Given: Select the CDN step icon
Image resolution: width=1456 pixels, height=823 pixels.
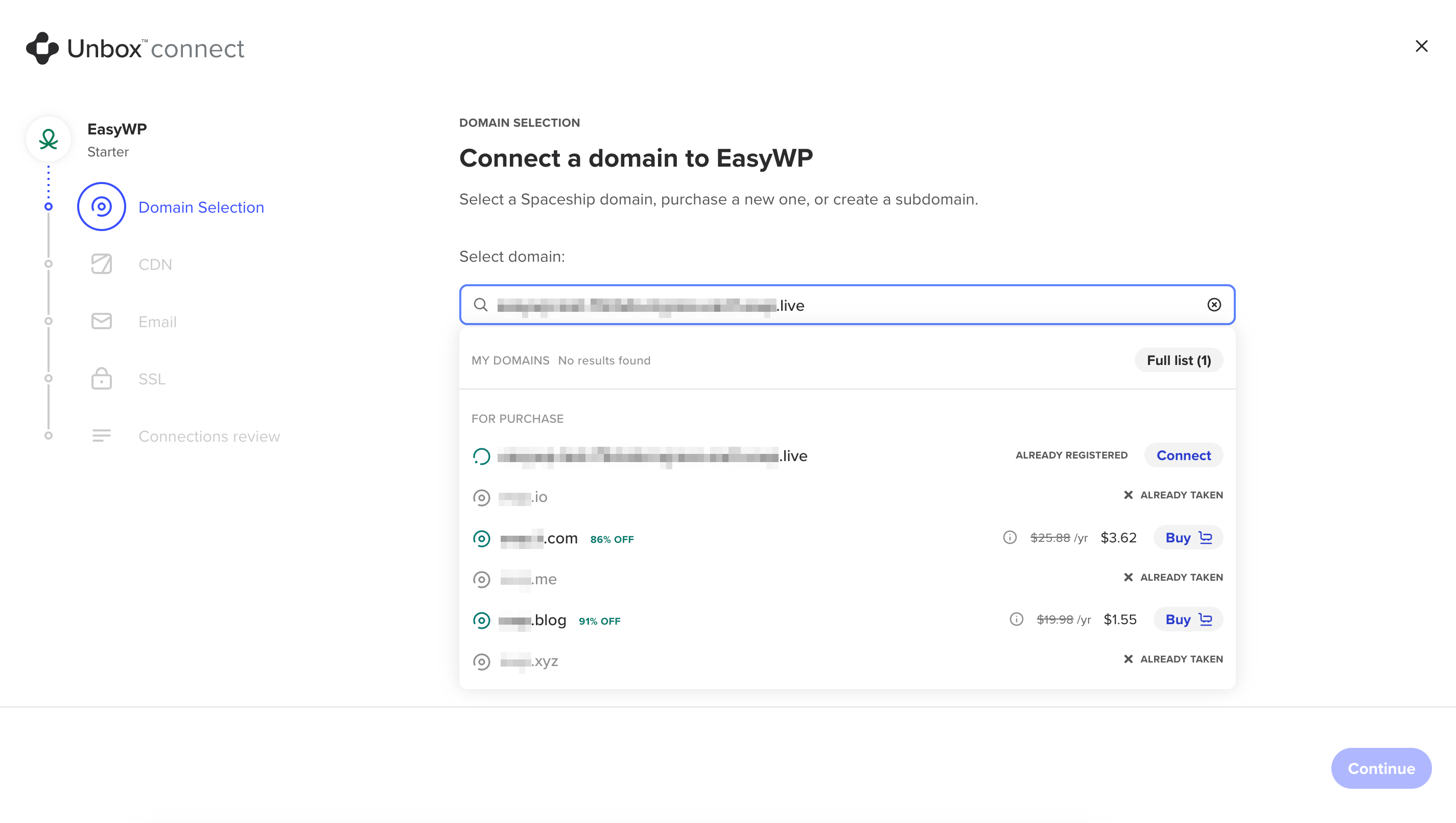Looking at the screenshot, I should click(102, 264).
